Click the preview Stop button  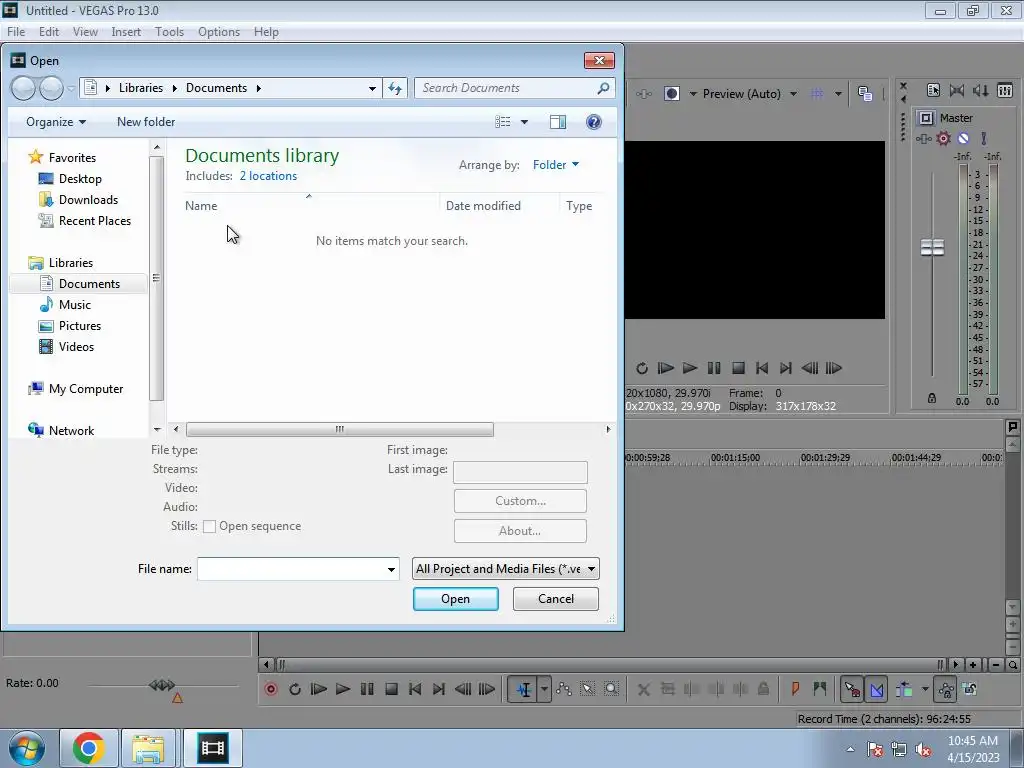(738, 368)
